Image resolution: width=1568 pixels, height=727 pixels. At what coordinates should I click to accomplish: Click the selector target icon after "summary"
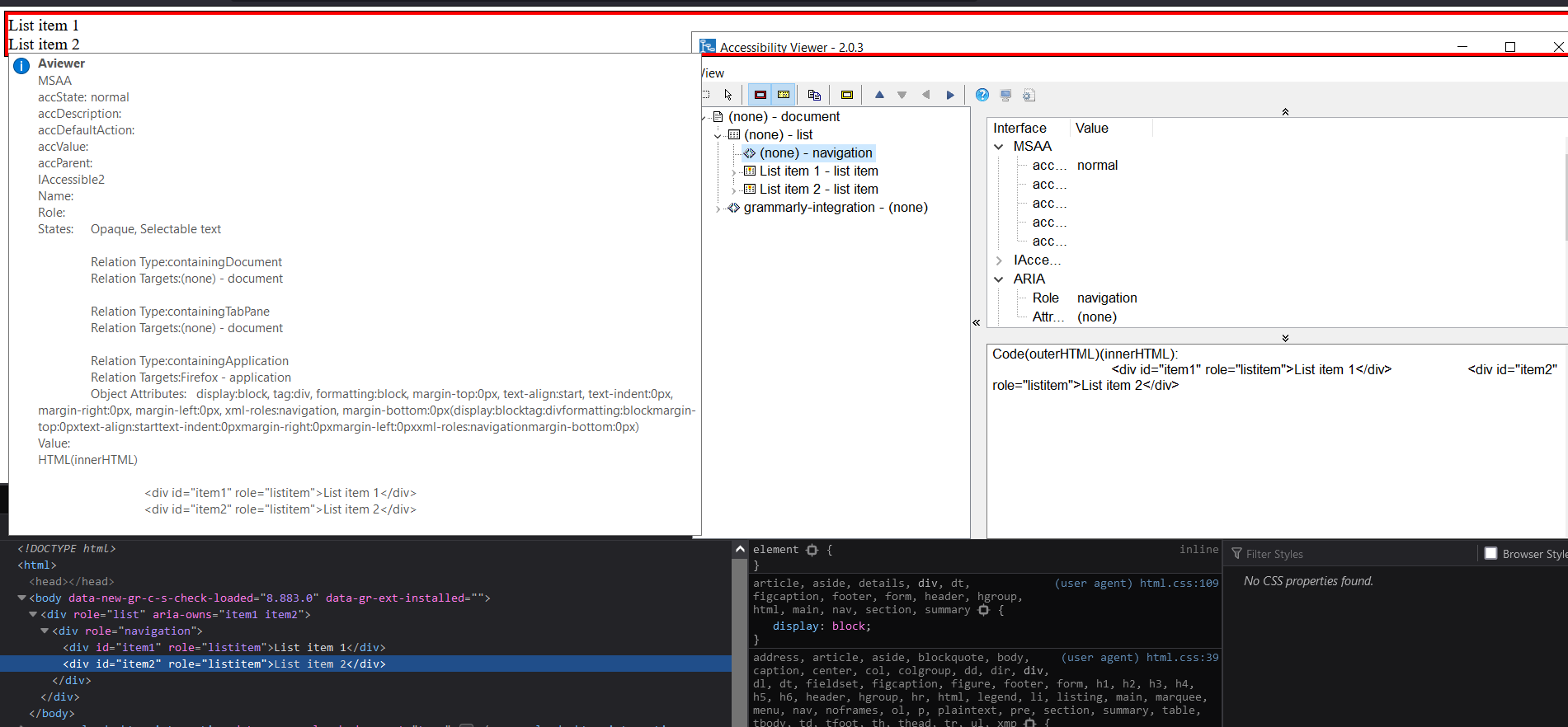[x=983, y=610]
